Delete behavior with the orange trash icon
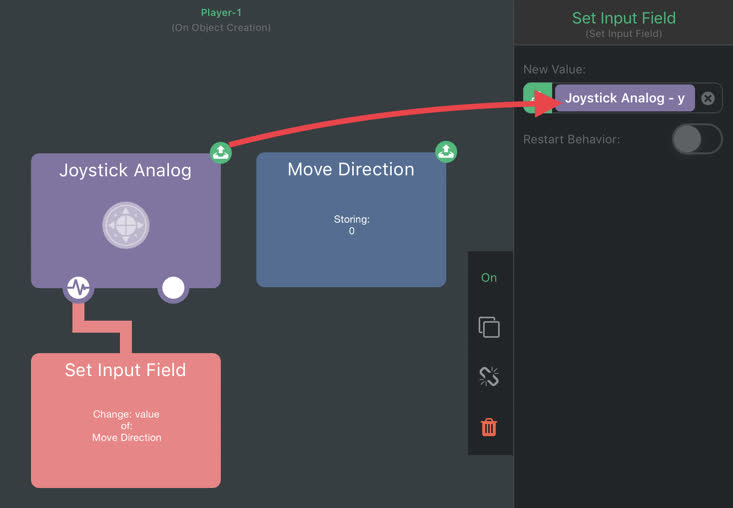Viewport: 733px width, 508px height. (489, 427)
